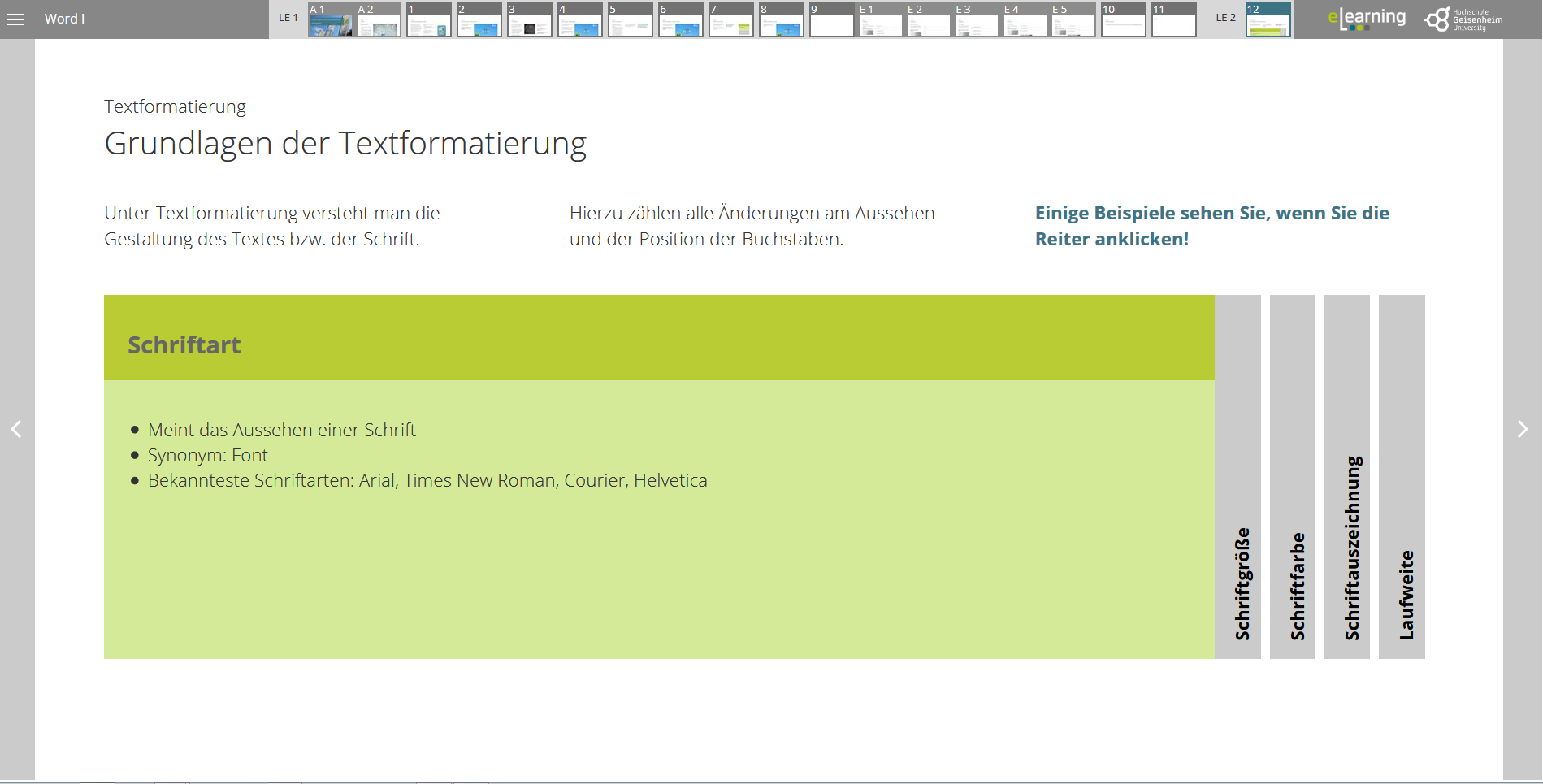Click the Hochschule Geisenheim University logo
Viewport: 1543px width, 784px height.
tap(1463, 19)
